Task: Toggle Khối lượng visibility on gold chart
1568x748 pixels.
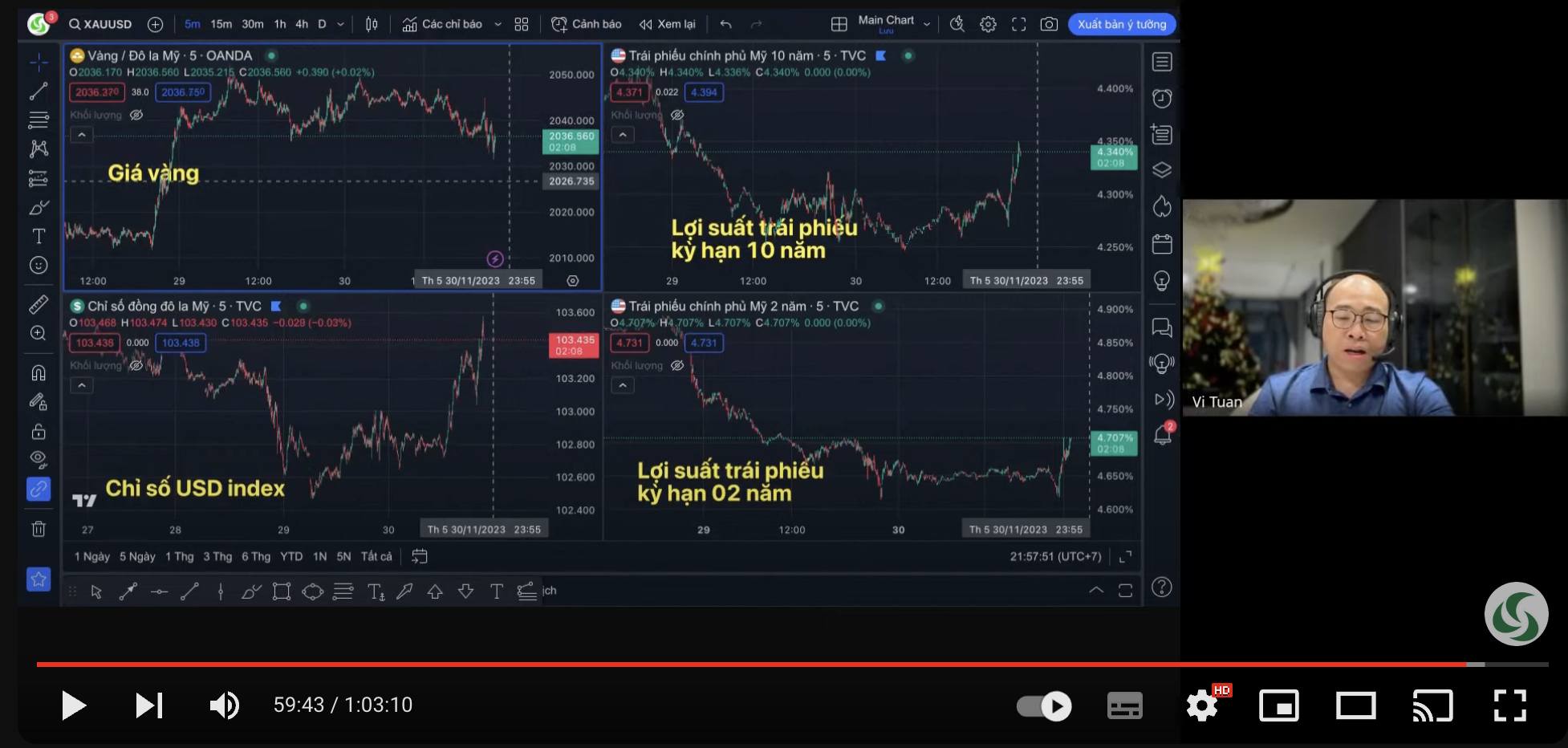Action: (136, 115)
